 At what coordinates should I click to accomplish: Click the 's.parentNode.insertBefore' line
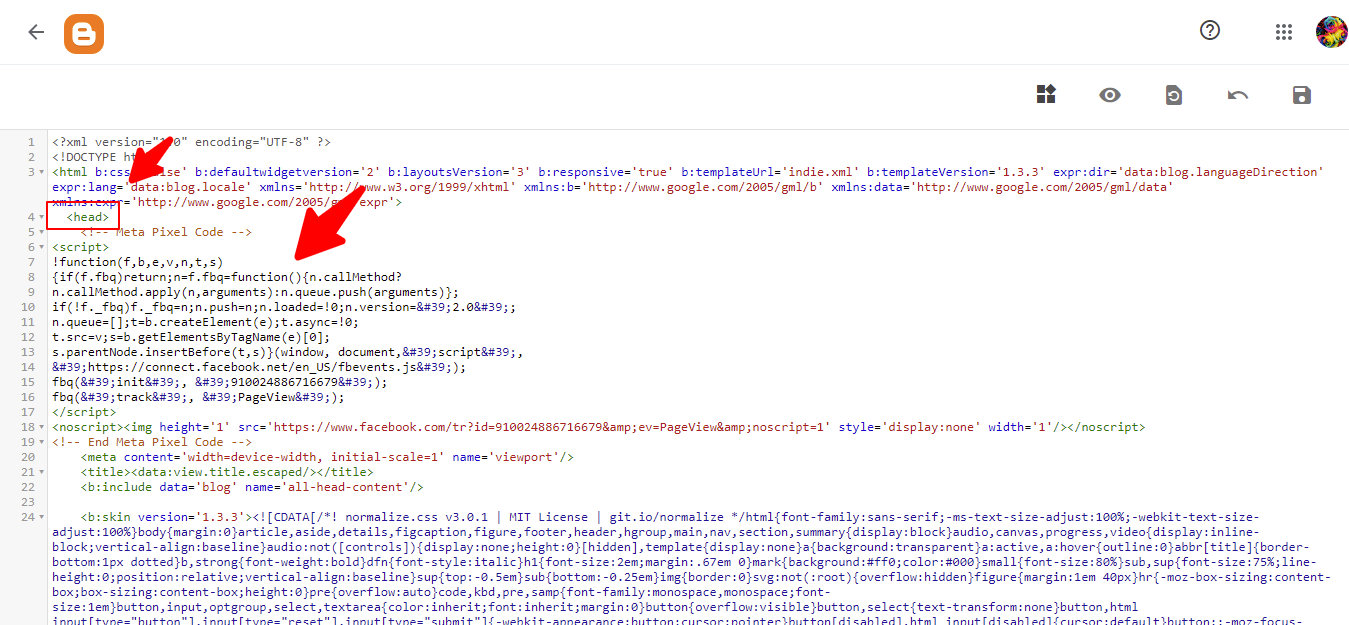[x=287, y=352]
